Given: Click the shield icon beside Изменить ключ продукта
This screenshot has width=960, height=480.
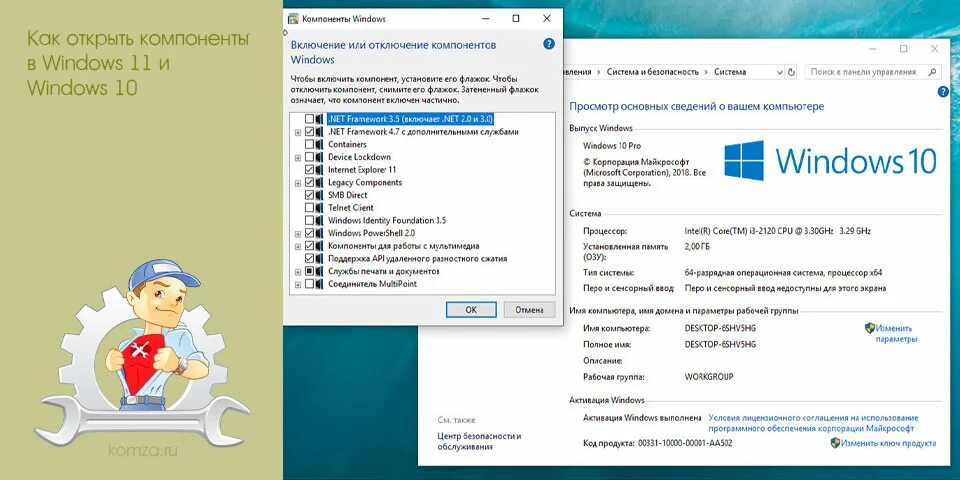Looking at the screenshot, I should point(835,443).
